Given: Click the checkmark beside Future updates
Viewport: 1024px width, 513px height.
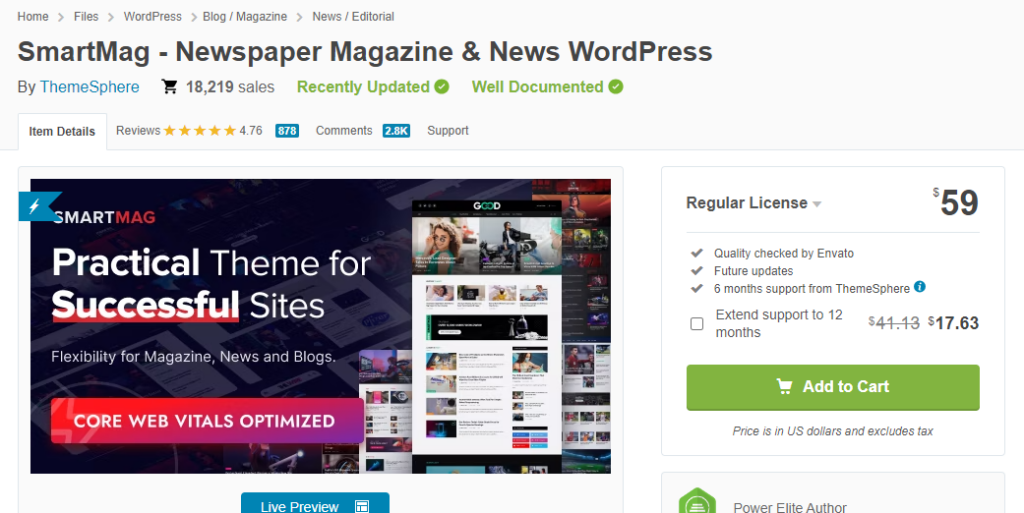Looking at the screenshot, I should click(x=697, y=270).
